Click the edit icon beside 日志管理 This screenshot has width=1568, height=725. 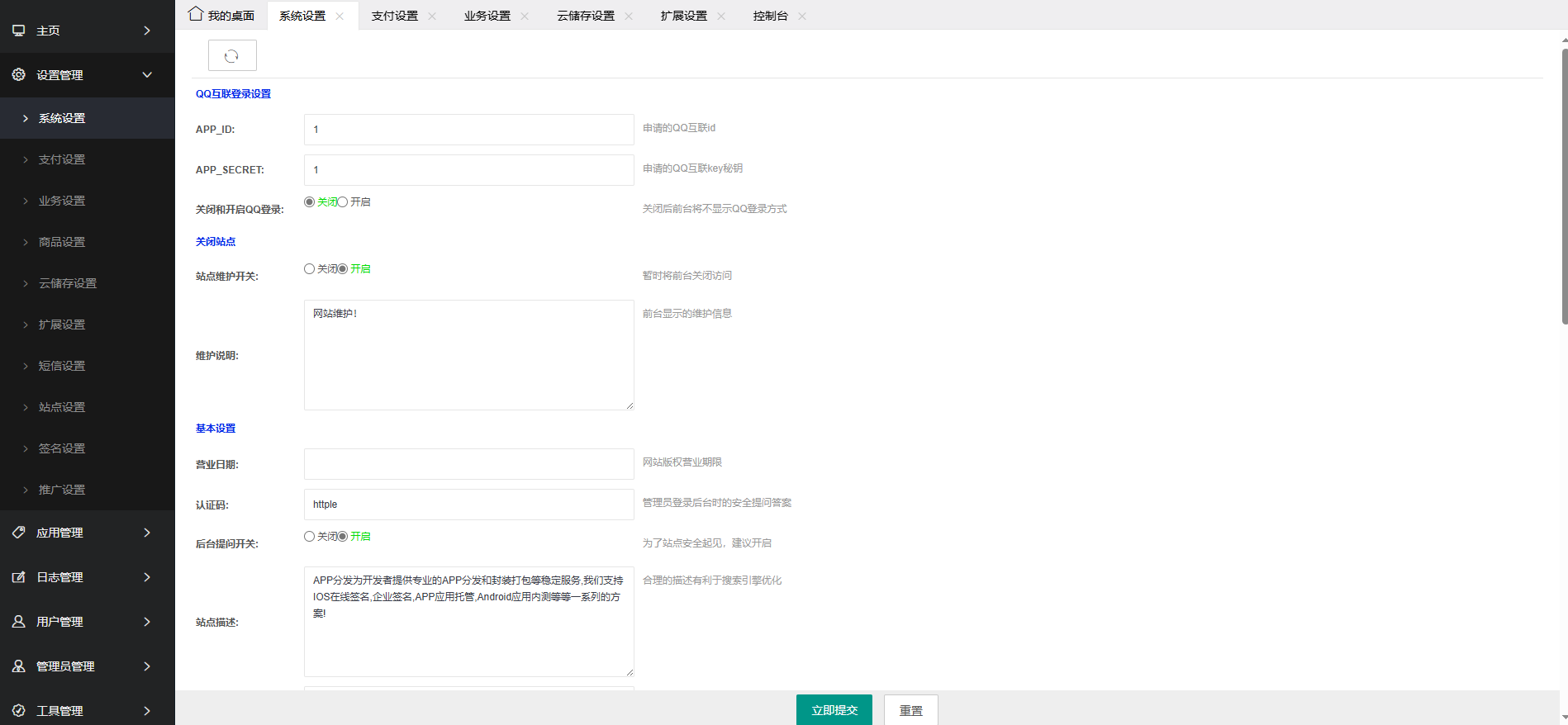[x=18, y=577]
